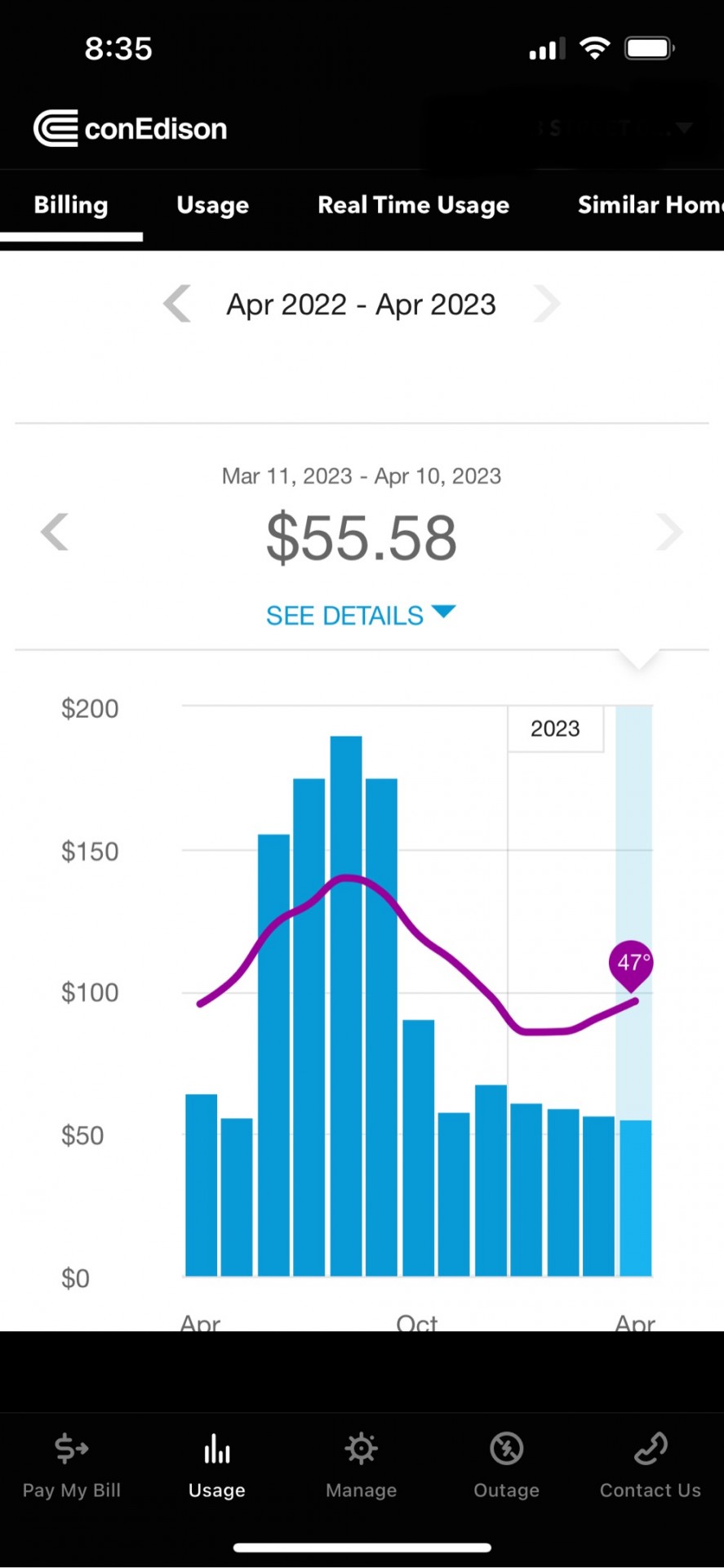
Task: Open the Manage gear icon
Action: [361, 1449]
